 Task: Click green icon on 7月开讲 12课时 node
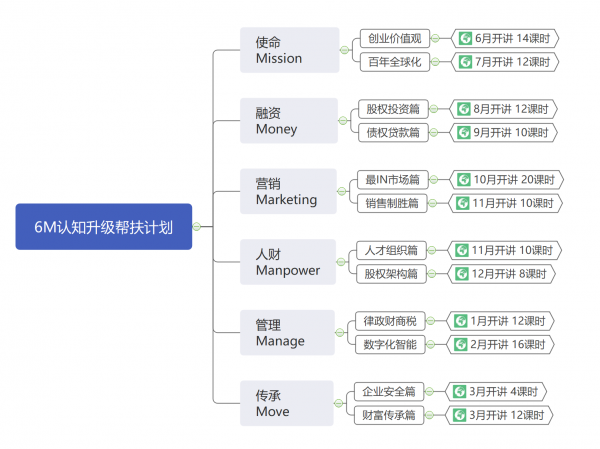[x=466, y=62]
